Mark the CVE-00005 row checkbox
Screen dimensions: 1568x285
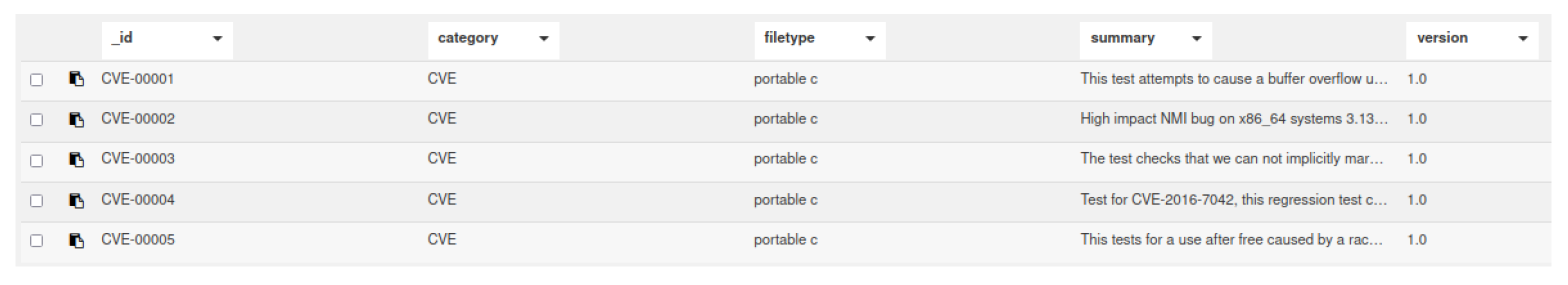(36, 241)
